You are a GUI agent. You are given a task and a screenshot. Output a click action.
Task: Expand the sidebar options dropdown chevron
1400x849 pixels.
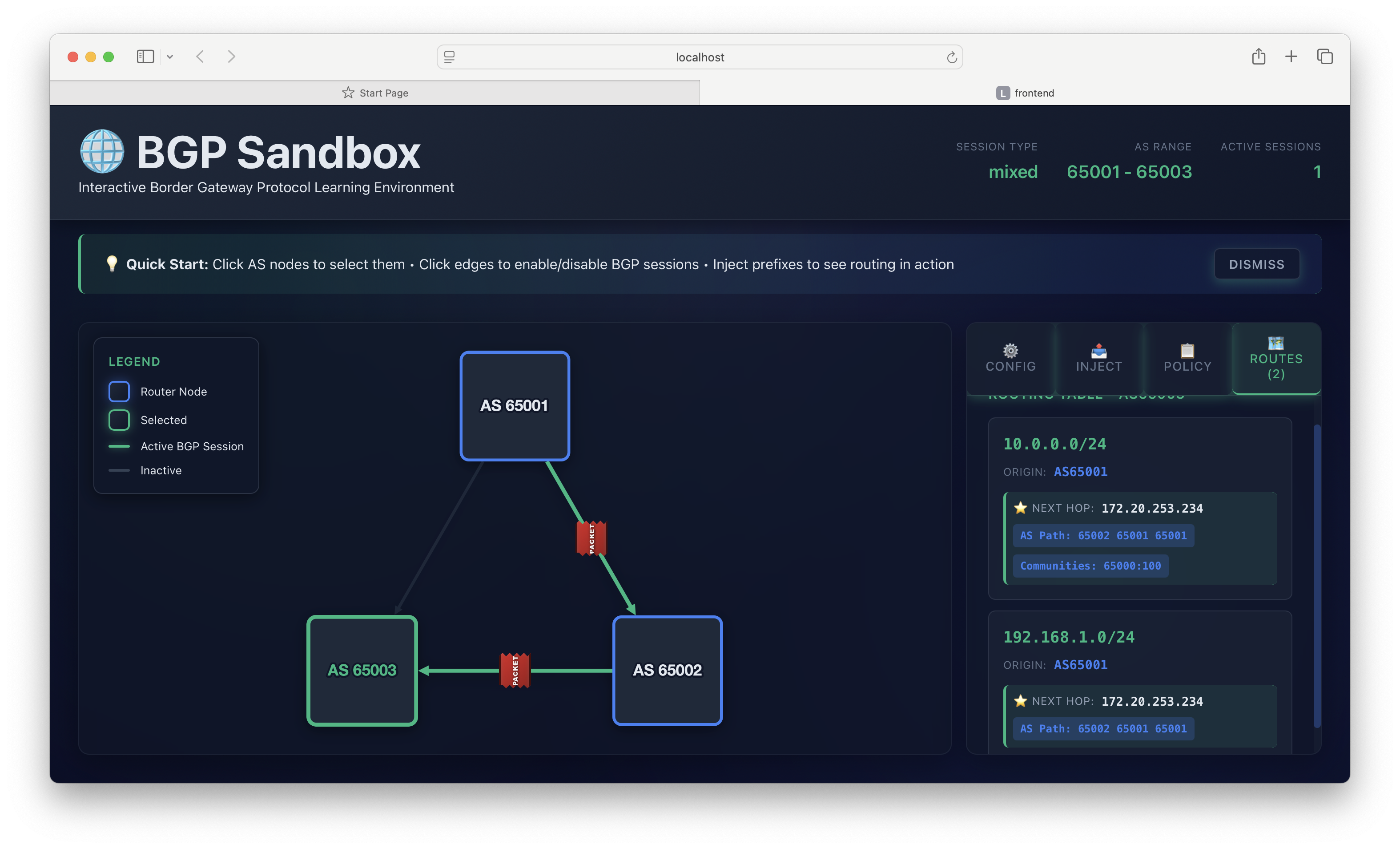(x=170, y=57)
